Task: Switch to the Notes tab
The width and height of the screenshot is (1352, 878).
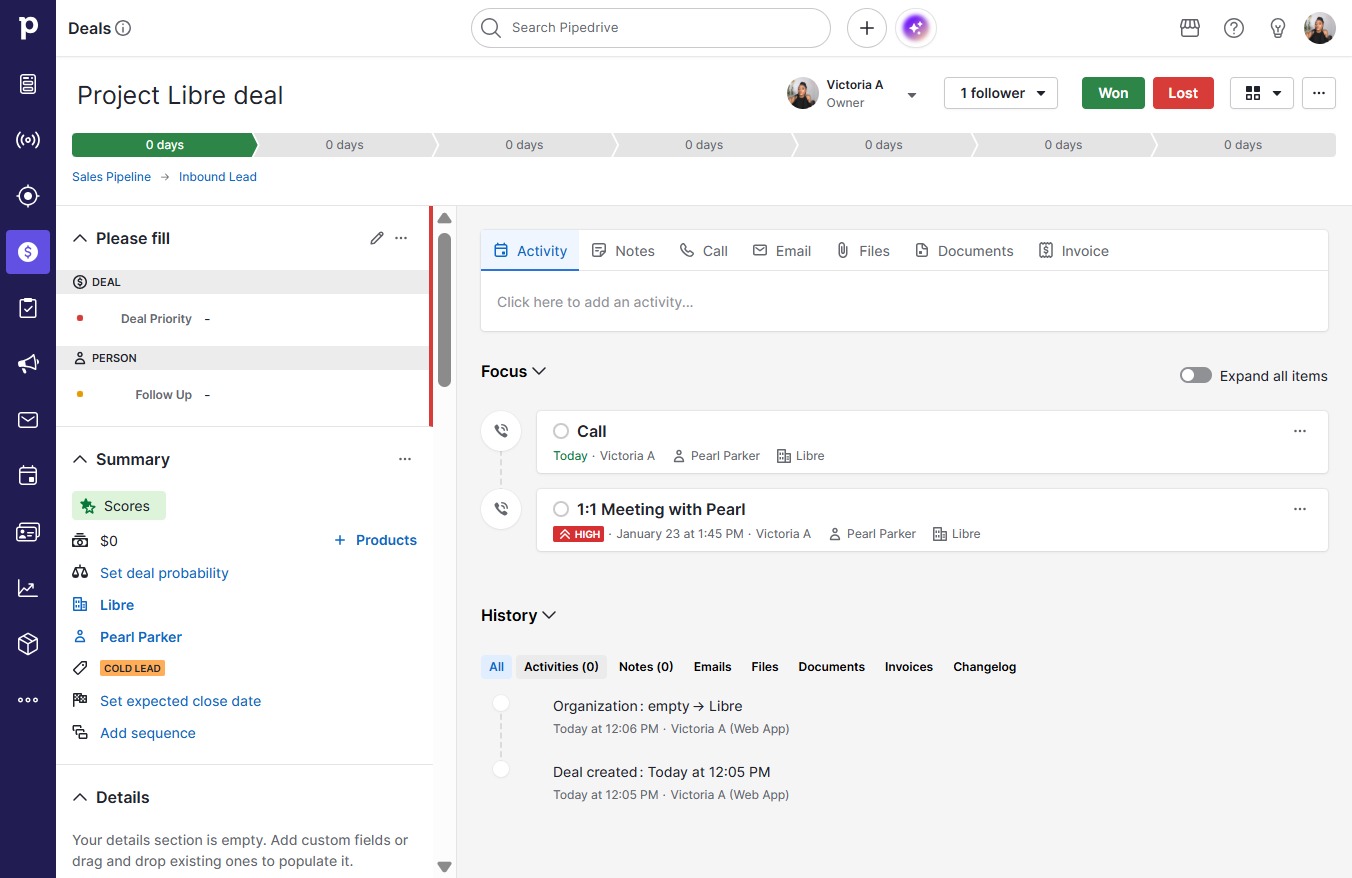Action: [x=623, y=251]
